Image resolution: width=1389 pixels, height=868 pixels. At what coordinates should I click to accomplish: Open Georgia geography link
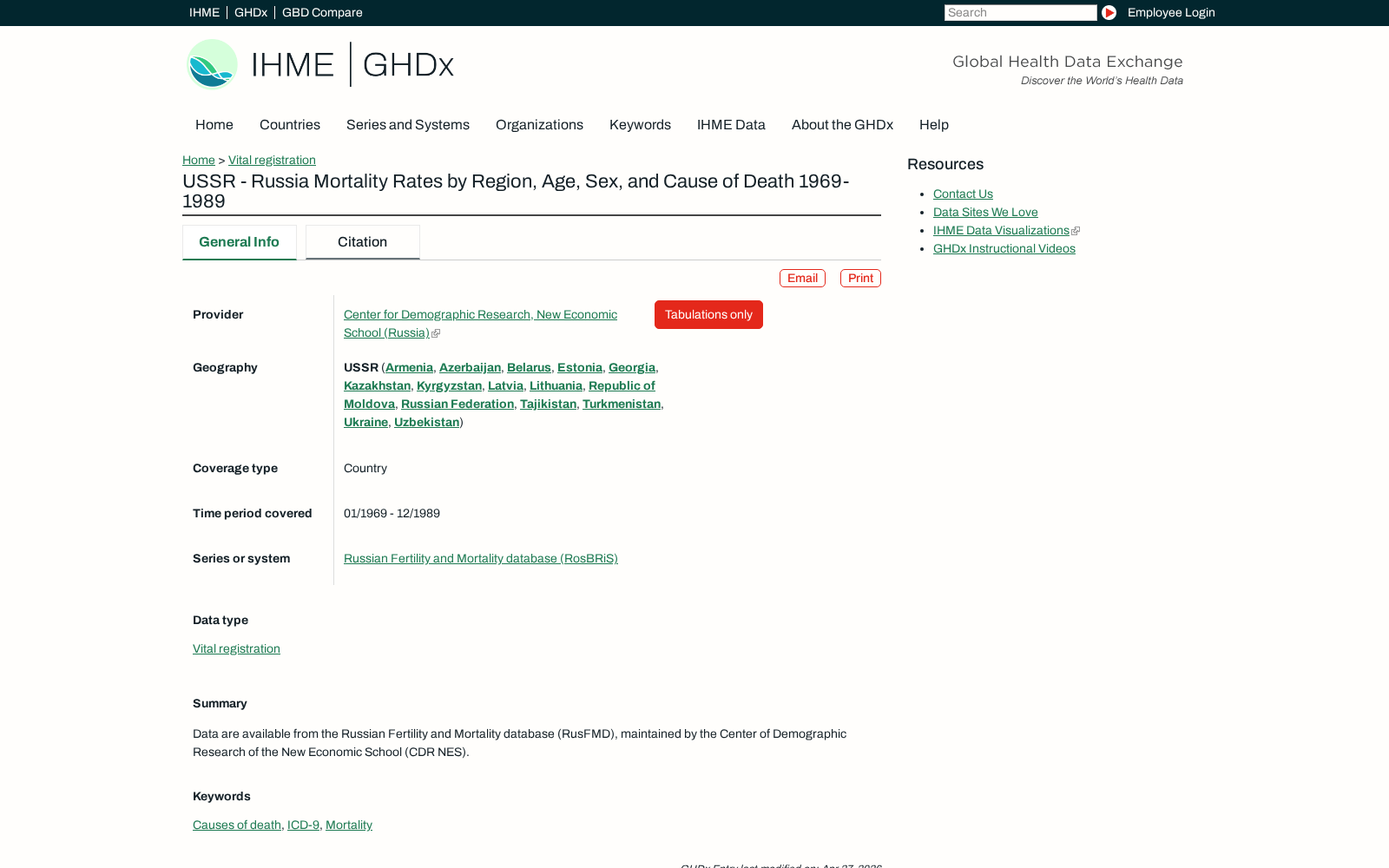pyautogui.click(x=632, y=367)
